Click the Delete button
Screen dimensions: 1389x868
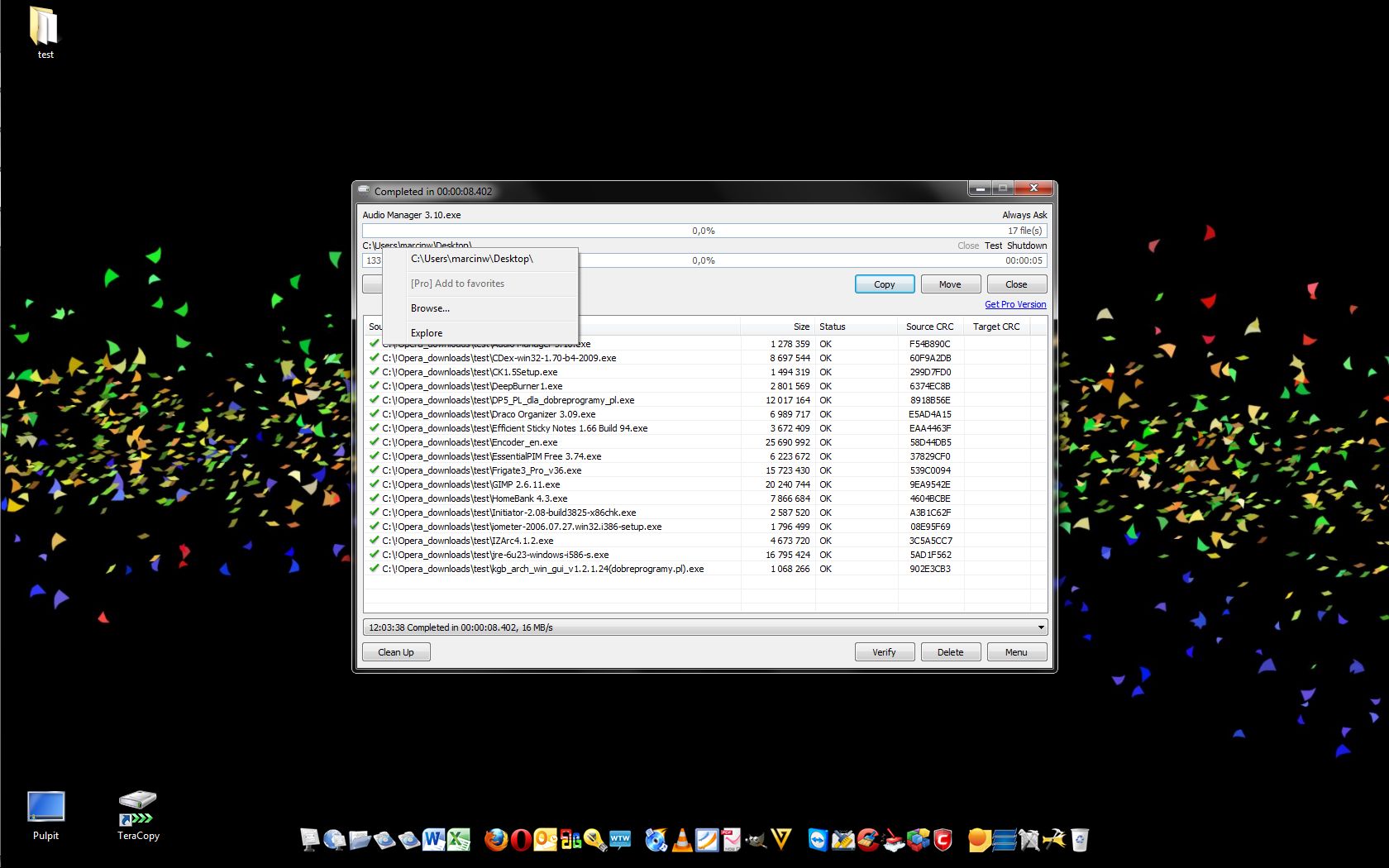(951, 652)
